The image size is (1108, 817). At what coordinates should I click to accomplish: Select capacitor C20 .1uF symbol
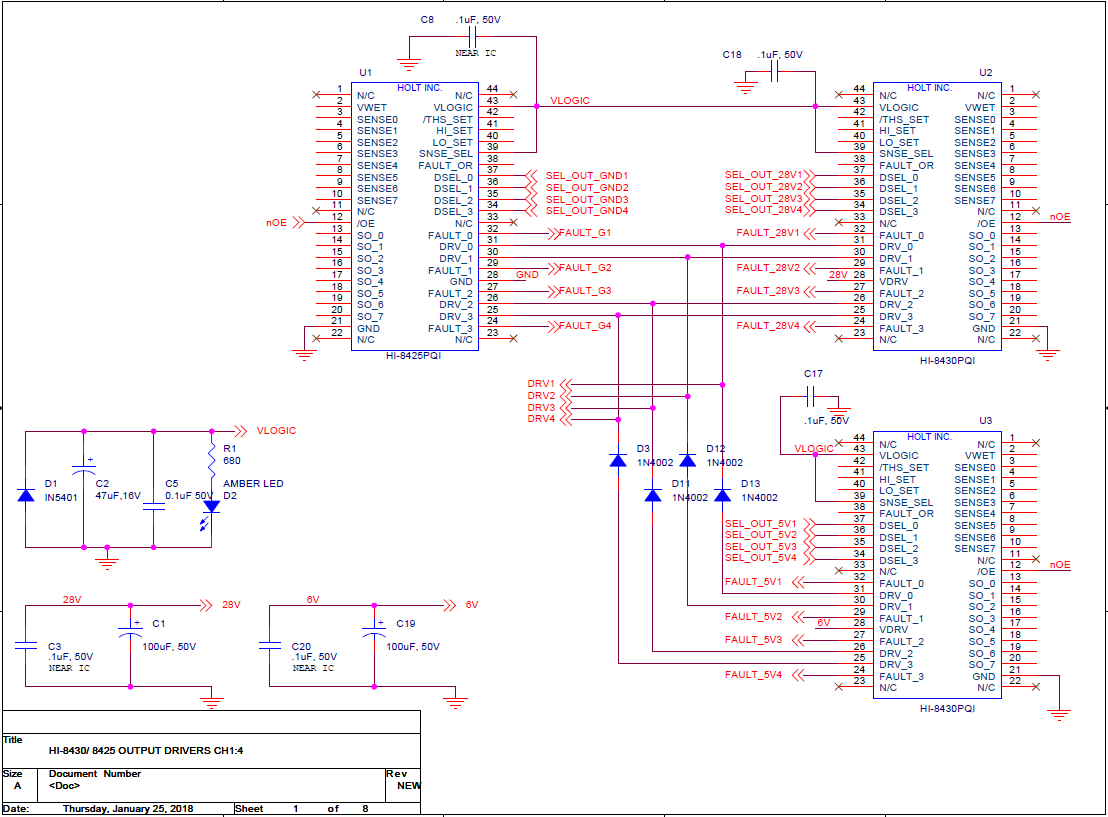click(x=269, y=645)
